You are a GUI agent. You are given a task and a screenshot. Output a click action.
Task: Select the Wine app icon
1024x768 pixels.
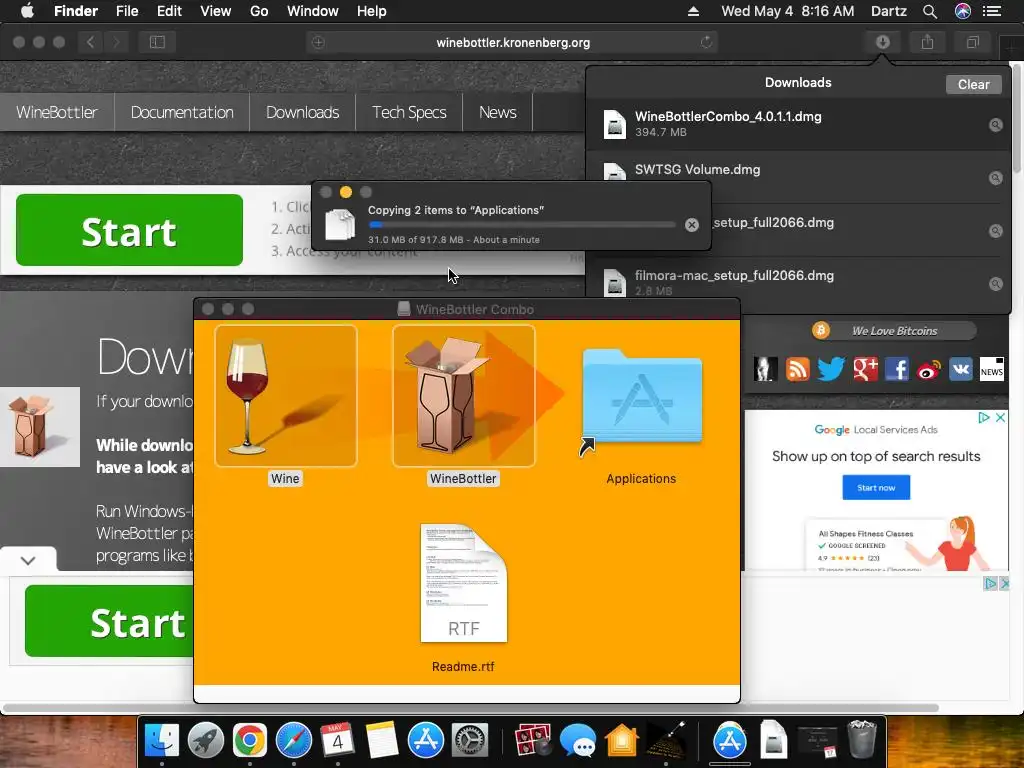tap(285, 396)
